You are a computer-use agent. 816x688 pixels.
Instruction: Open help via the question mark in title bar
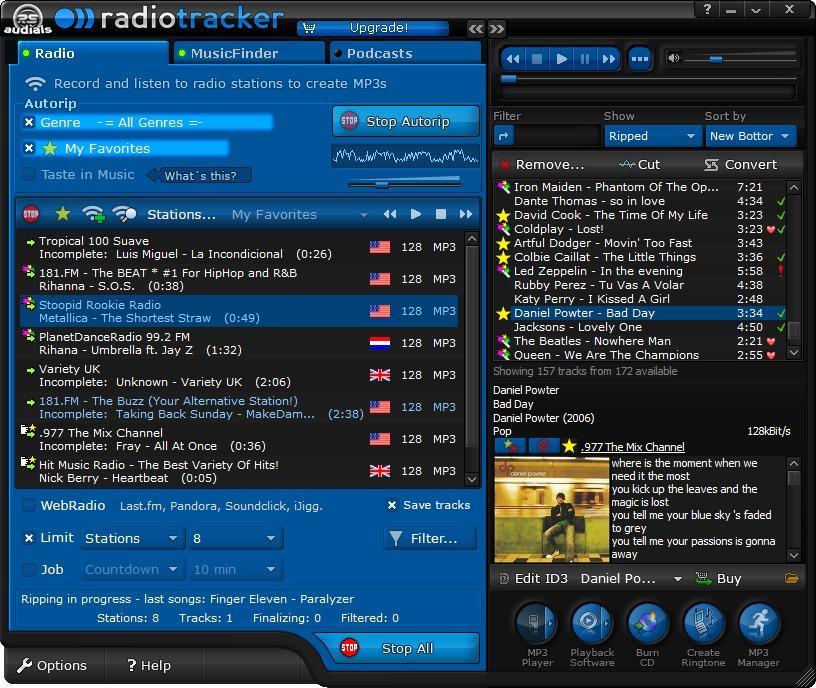coord(707,9)
